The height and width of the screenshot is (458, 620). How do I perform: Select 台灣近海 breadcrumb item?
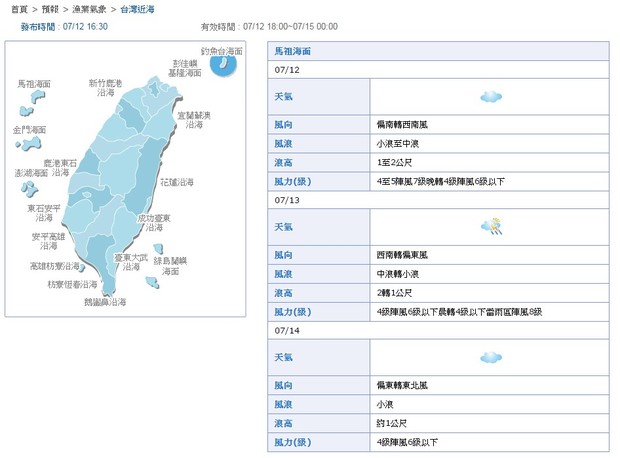click(136, 8)
